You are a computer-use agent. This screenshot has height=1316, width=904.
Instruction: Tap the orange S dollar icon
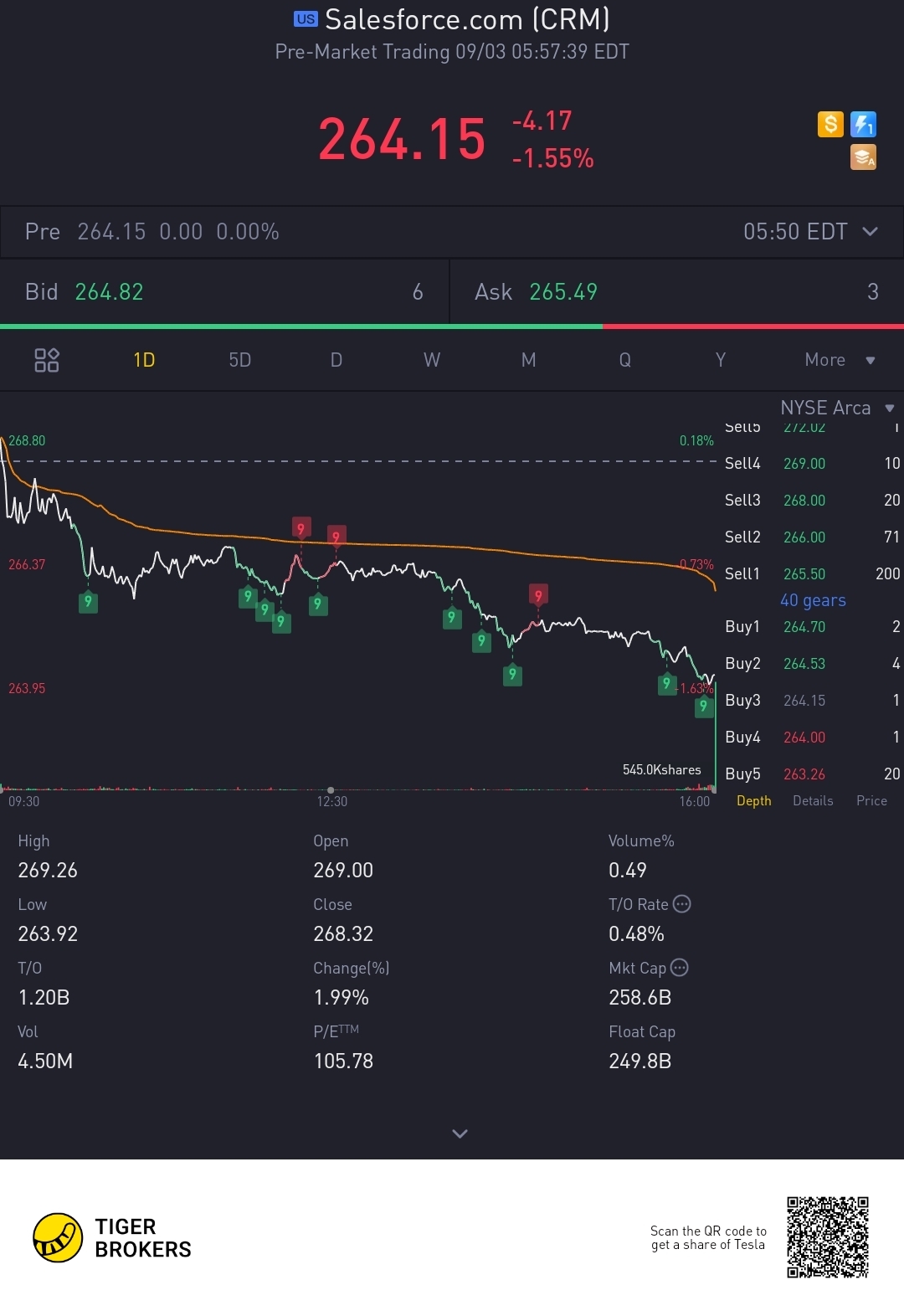coord(830,125)
